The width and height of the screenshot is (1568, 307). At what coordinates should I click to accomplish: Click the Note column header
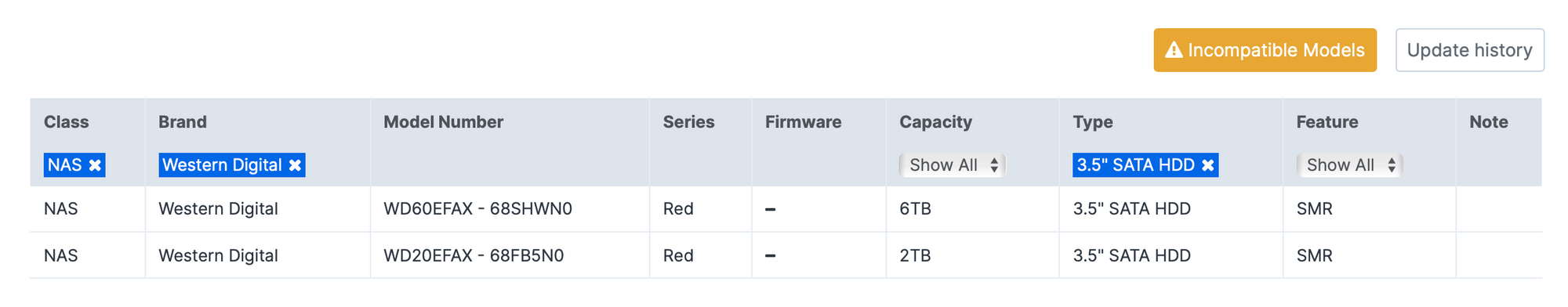click(x=1489, y=122)
